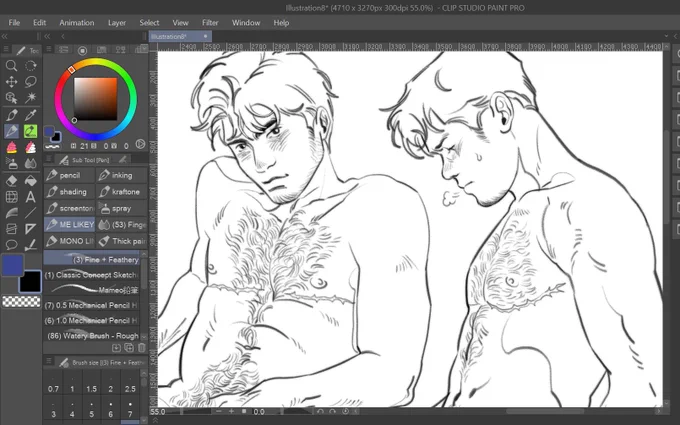Select the Auto select magic wand tool

coord(30,98)
